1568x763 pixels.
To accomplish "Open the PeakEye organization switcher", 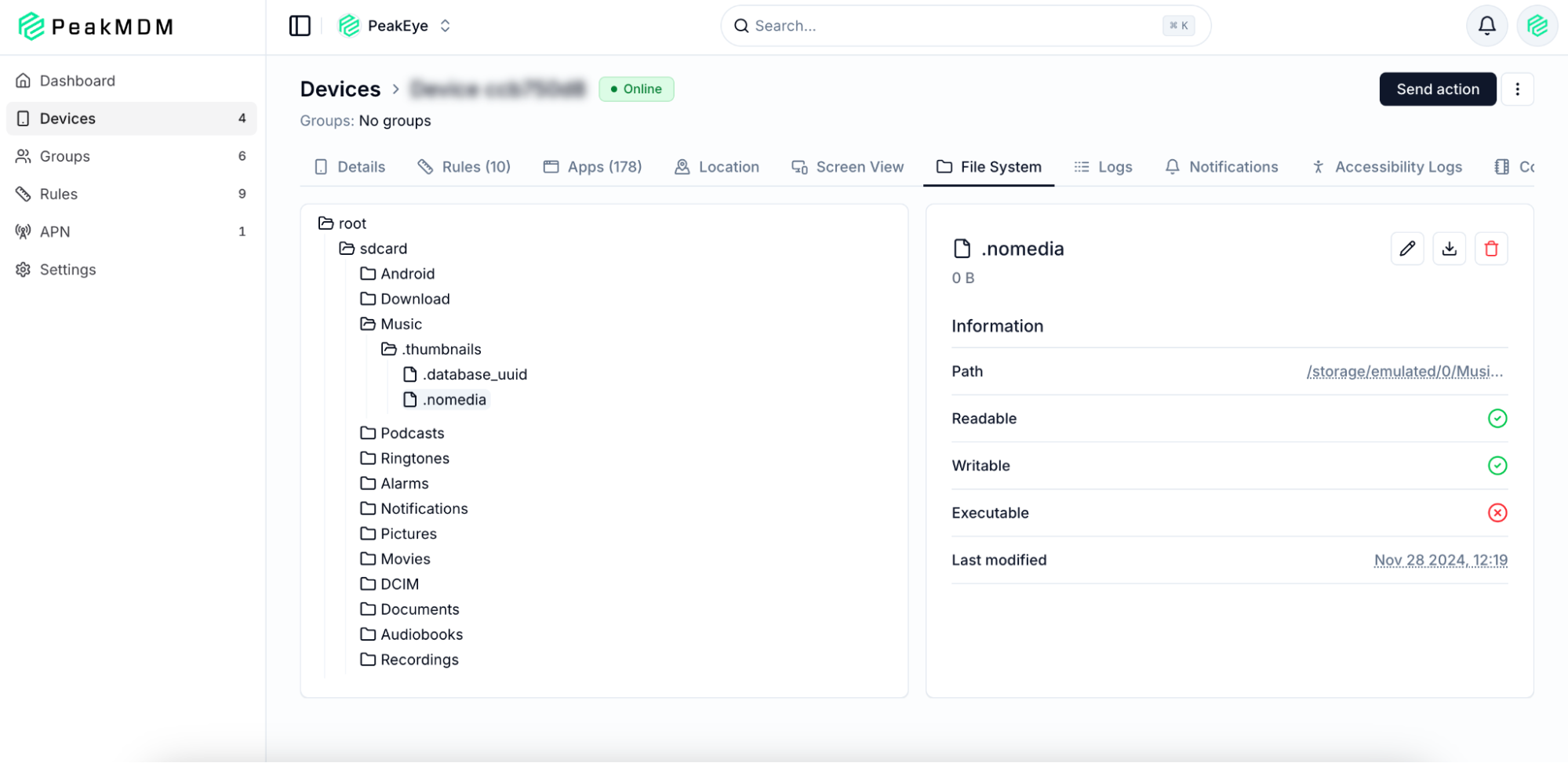I will point(395,26).
